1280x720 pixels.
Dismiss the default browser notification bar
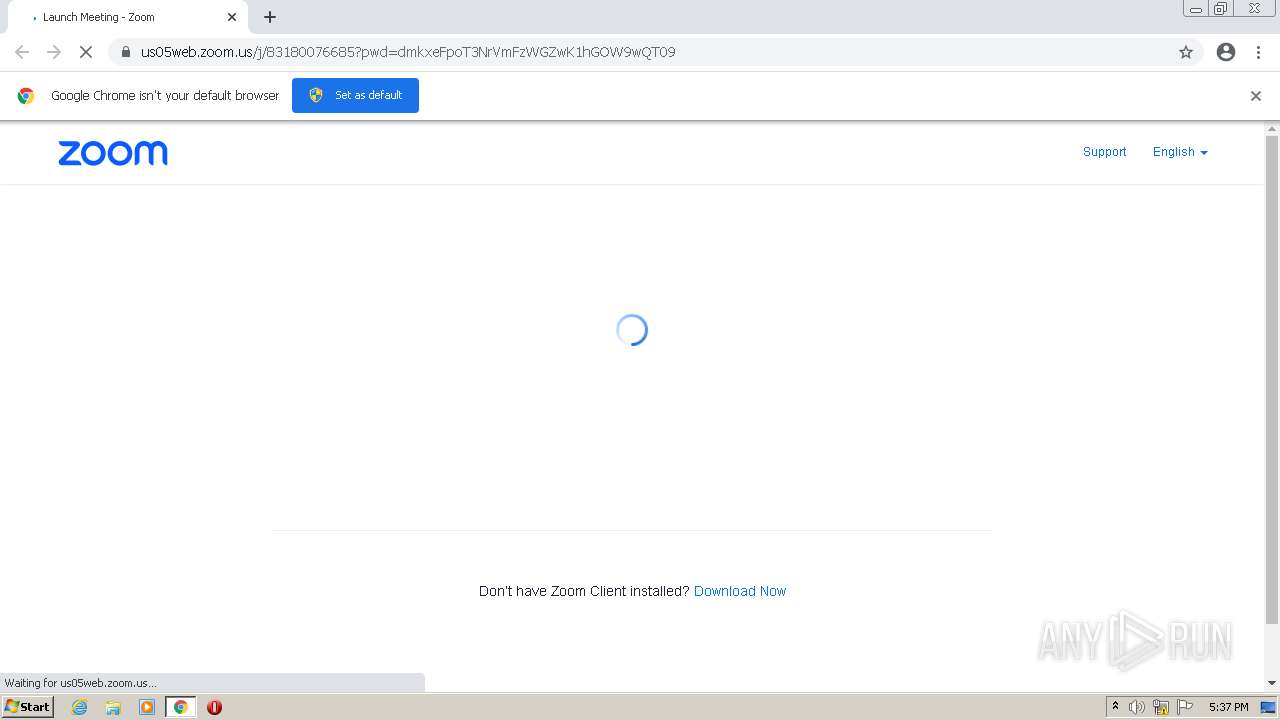tap(1256, 96)
